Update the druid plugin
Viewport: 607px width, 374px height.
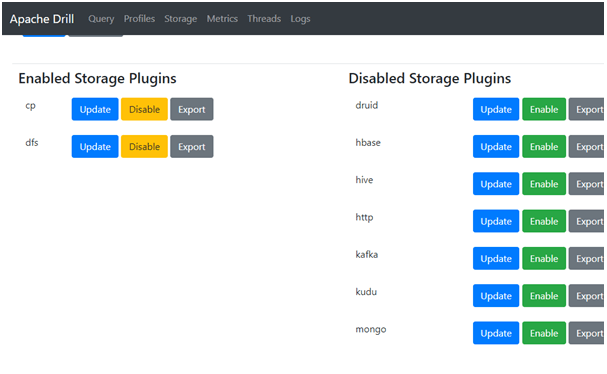496,109
